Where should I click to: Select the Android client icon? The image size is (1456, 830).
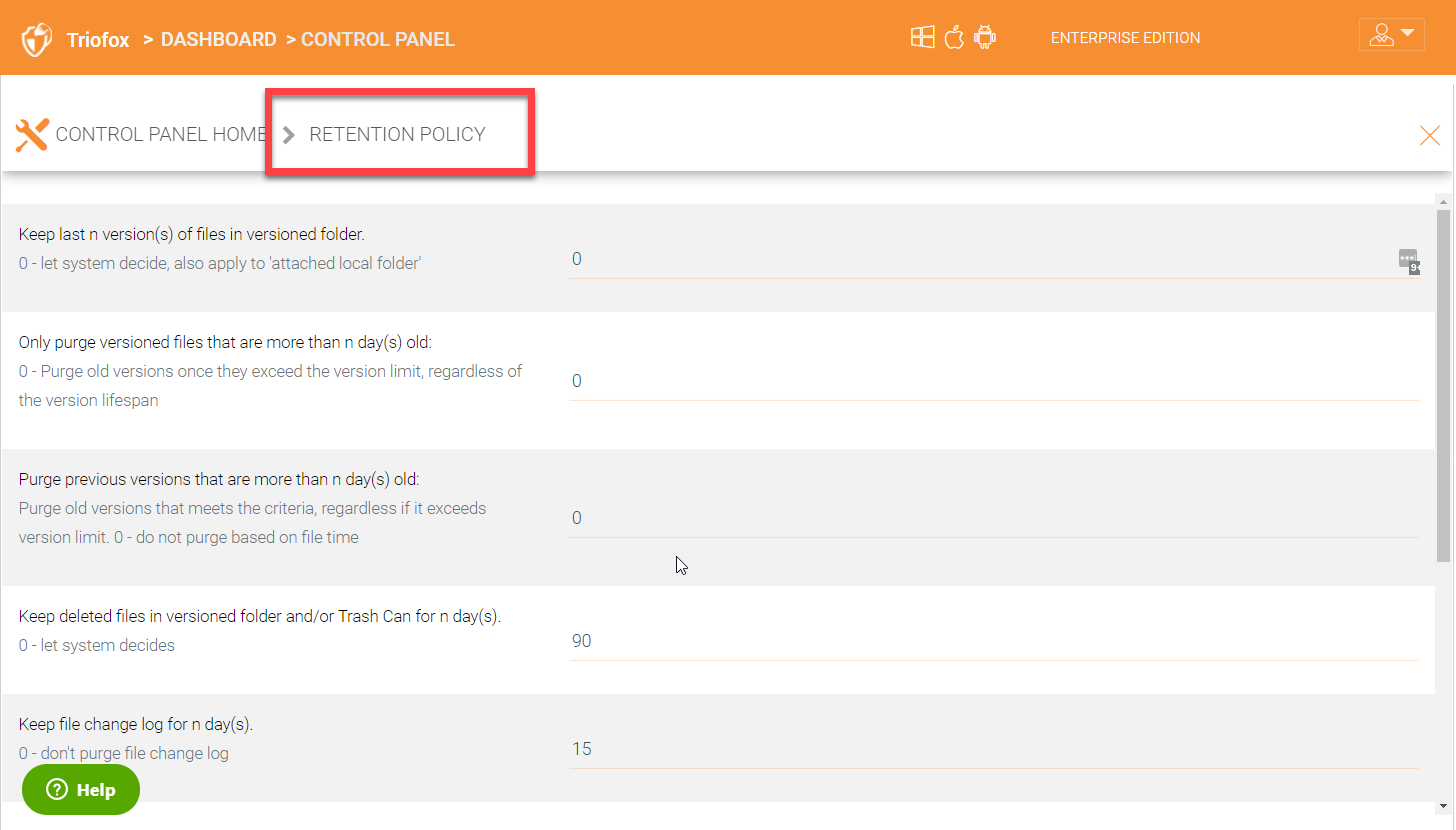[985, 38]
